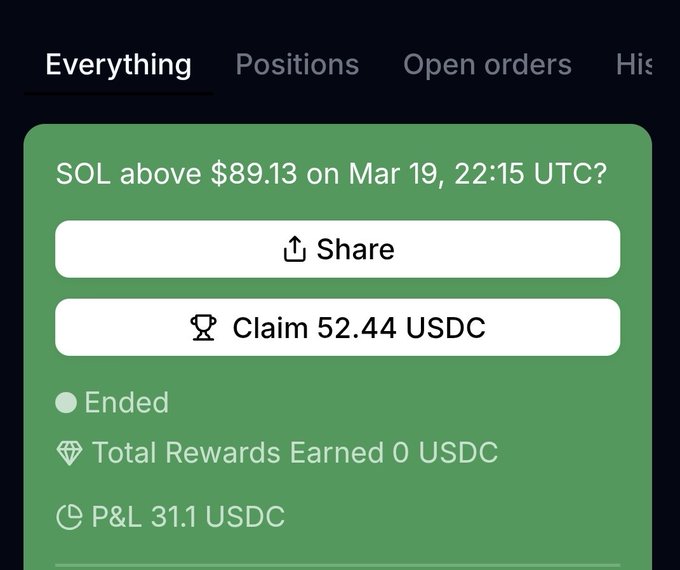
Task: Click the underline beneath the Everything tab
Action: pyautogui.click(x=118, y=93)
